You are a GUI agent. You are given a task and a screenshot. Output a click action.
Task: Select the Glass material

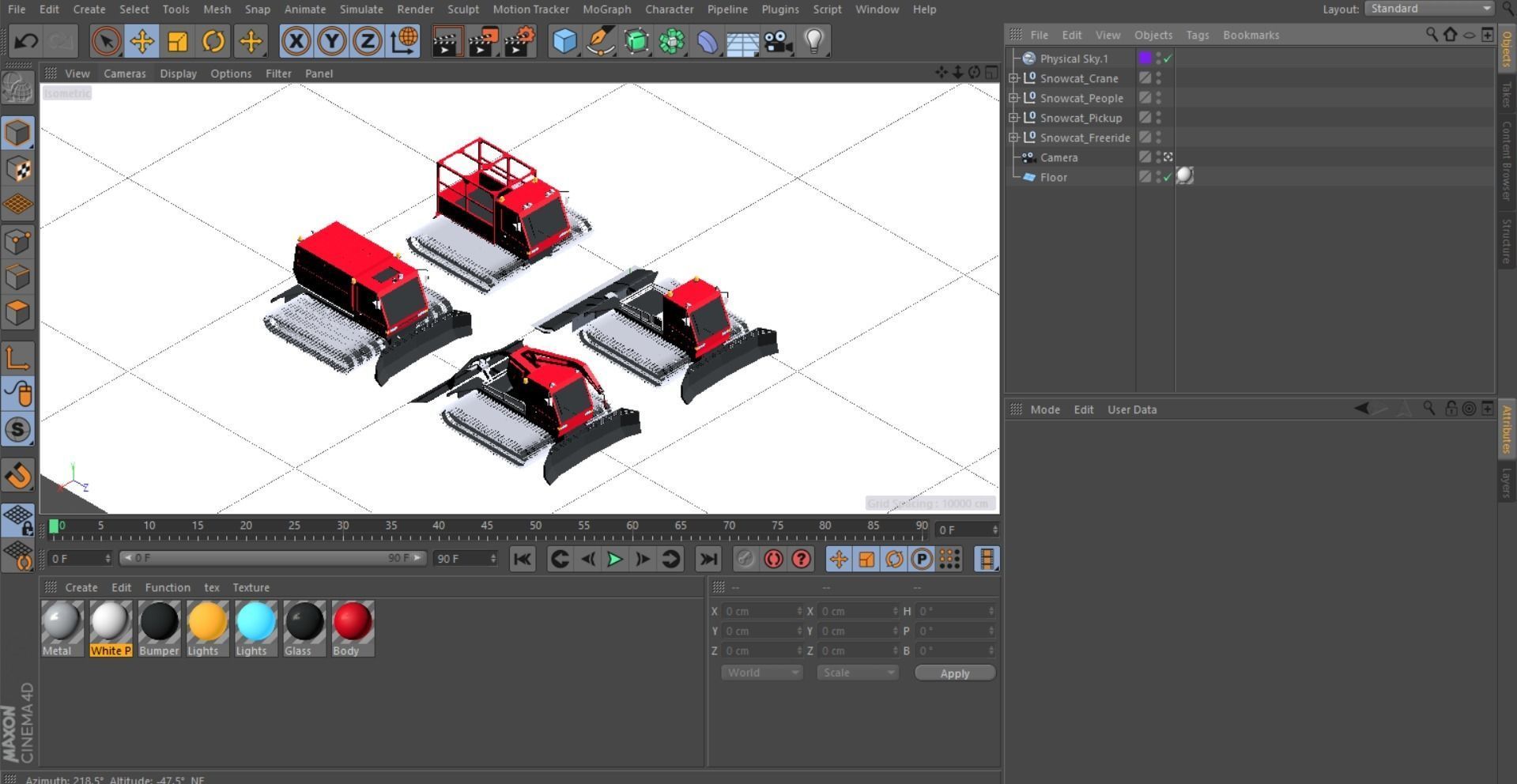tap(304, 628)
